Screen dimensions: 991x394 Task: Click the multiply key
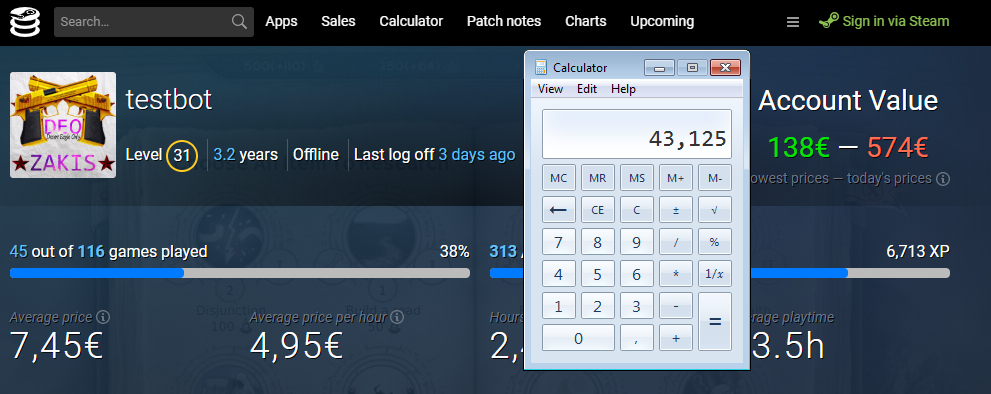click(676, 274)
